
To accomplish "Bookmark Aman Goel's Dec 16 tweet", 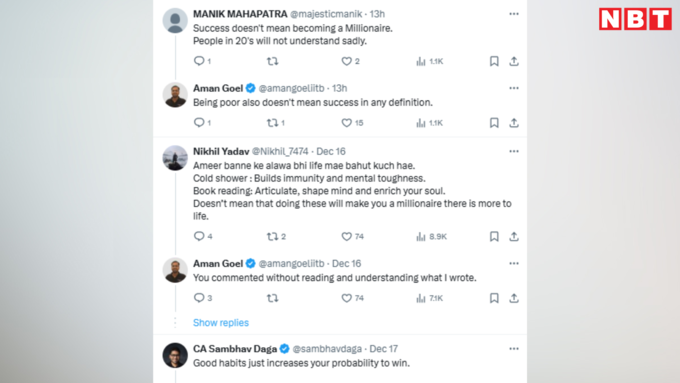I will [494, 298].
